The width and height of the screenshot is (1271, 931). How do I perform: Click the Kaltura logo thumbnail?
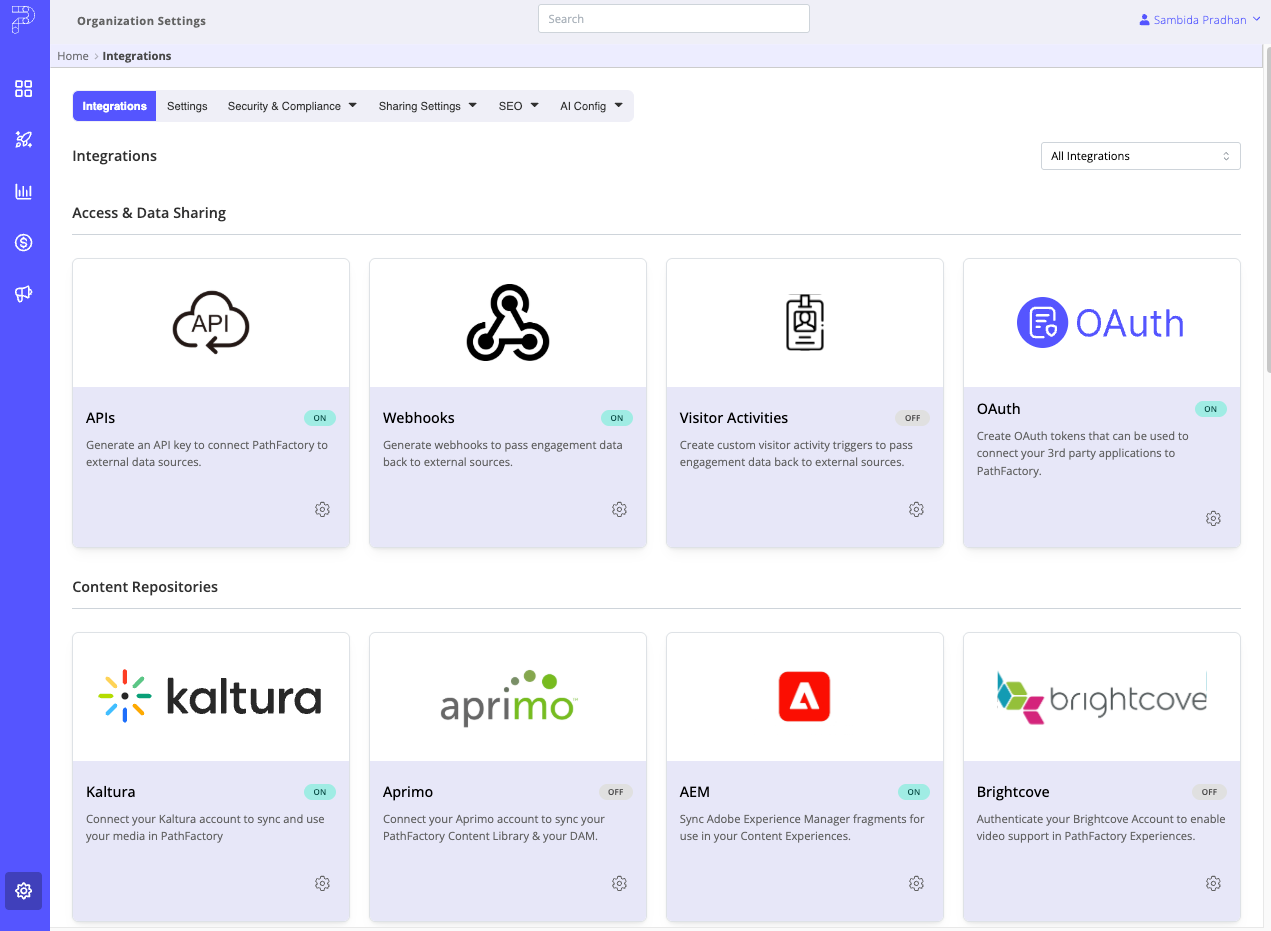211,697
